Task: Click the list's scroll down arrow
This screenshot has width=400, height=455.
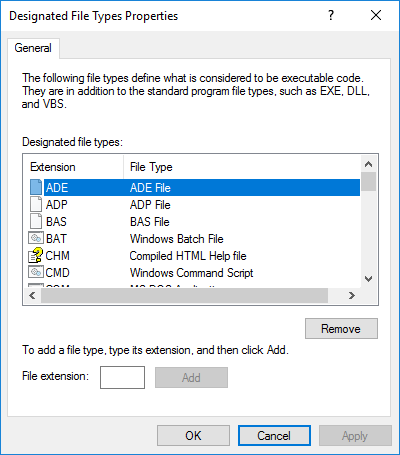Action: [368, 279]
